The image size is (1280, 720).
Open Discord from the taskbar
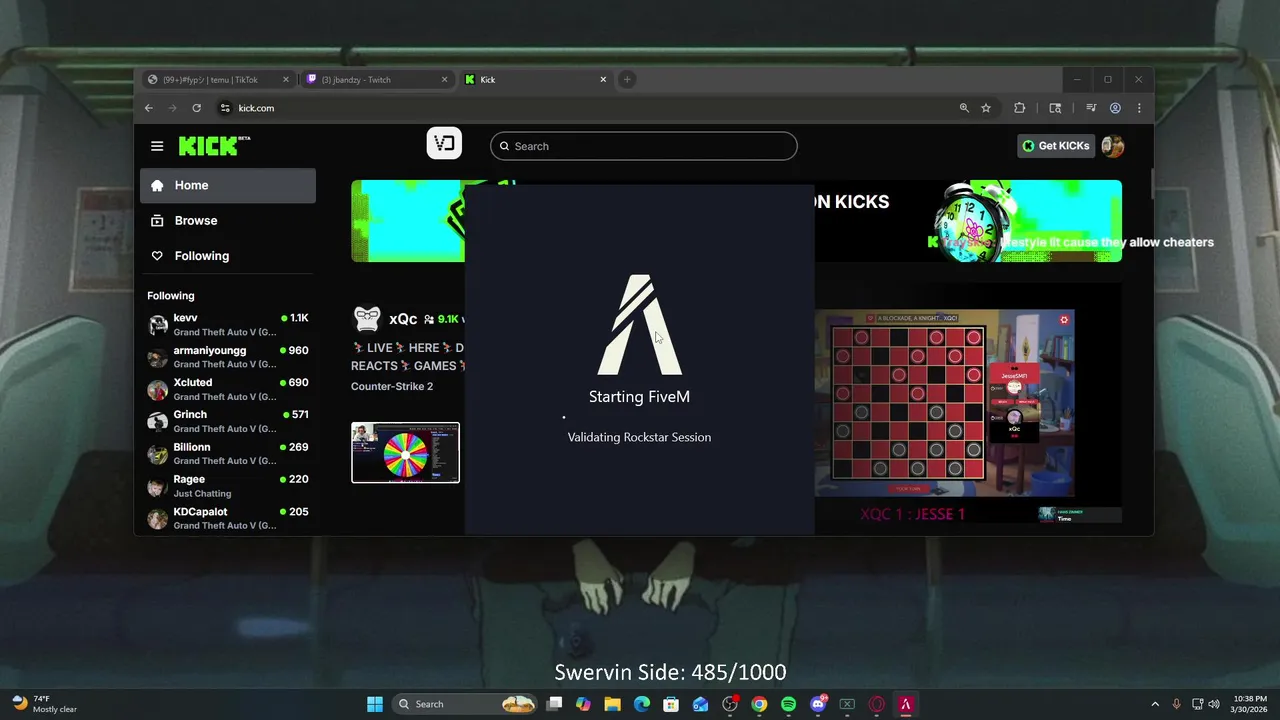tap(818, 704)
